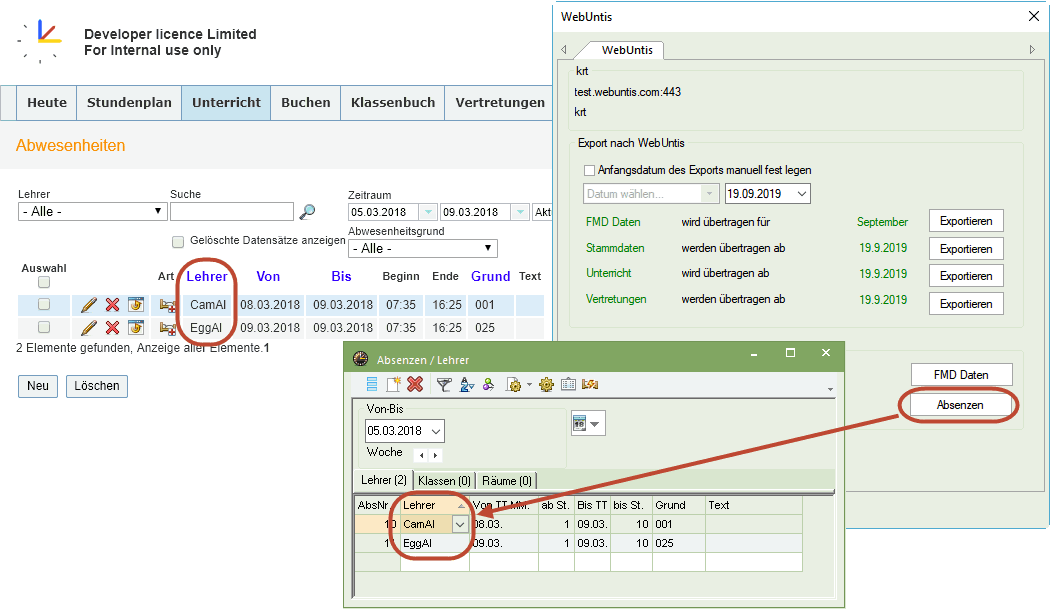Open the Abwesenheitsgrund - Alle - dropdown
Screen dimensions: 1050x611
pyautogui.click(x=423, y=249)
